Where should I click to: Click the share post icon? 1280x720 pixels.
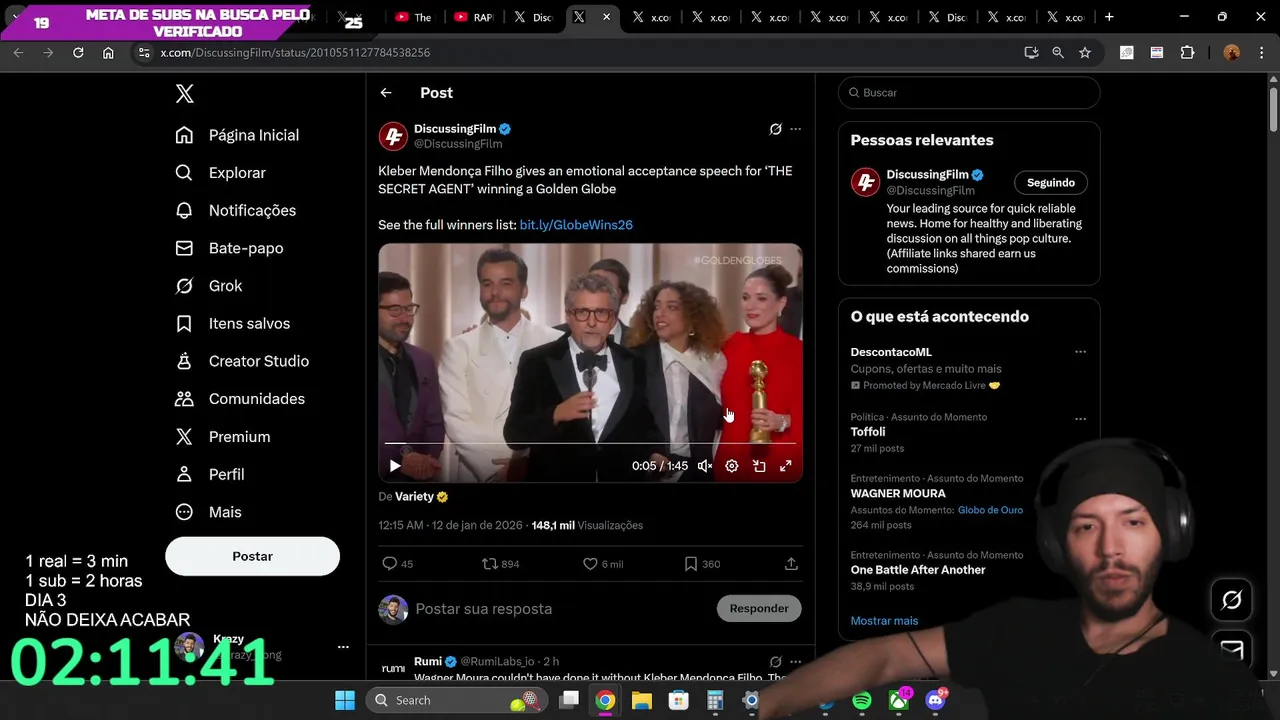791,564
